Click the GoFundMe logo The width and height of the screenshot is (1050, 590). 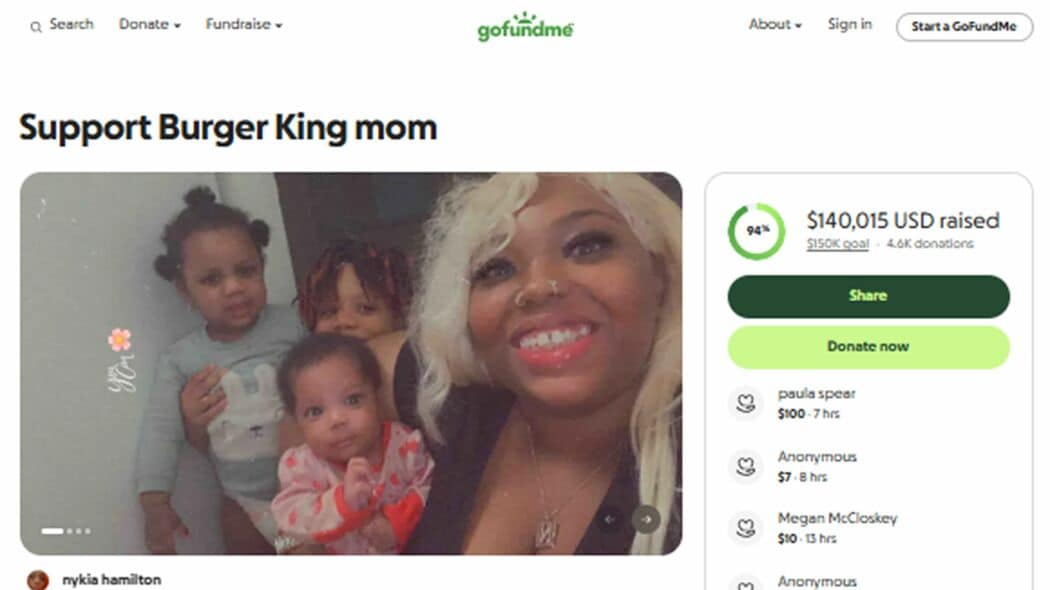click(x=525, y=27)
